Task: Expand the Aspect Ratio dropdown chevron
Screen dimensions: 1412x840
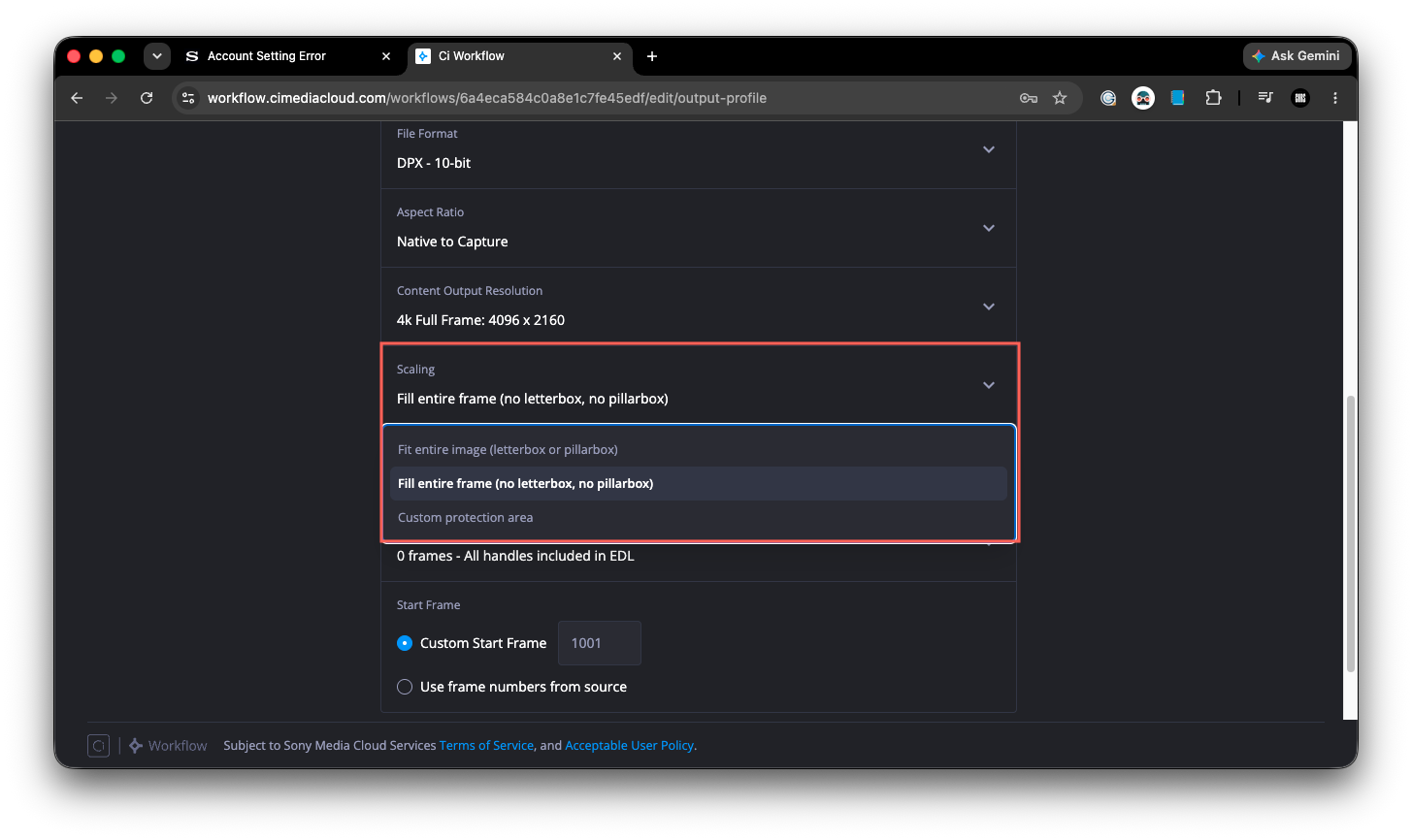Action: point(989,228)
